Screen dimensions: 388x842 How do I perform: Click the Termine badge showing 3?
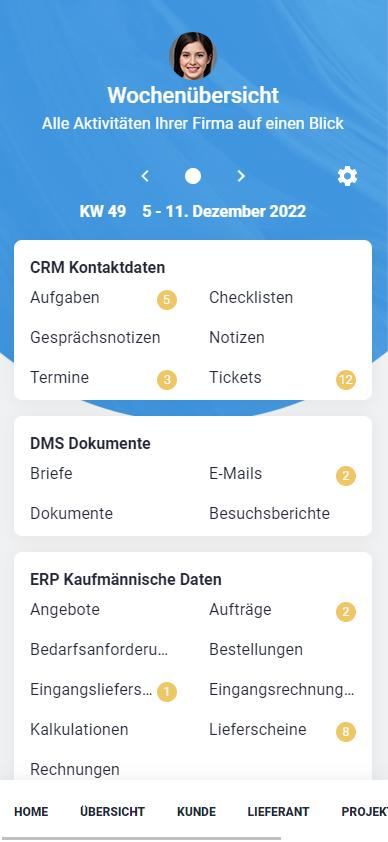(167, 380)
